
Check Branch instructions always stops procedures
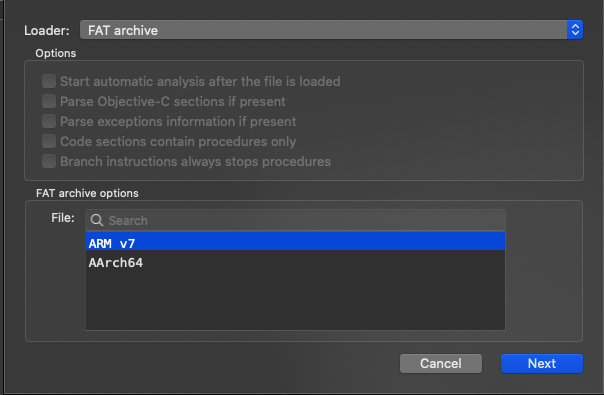point(49,161)
